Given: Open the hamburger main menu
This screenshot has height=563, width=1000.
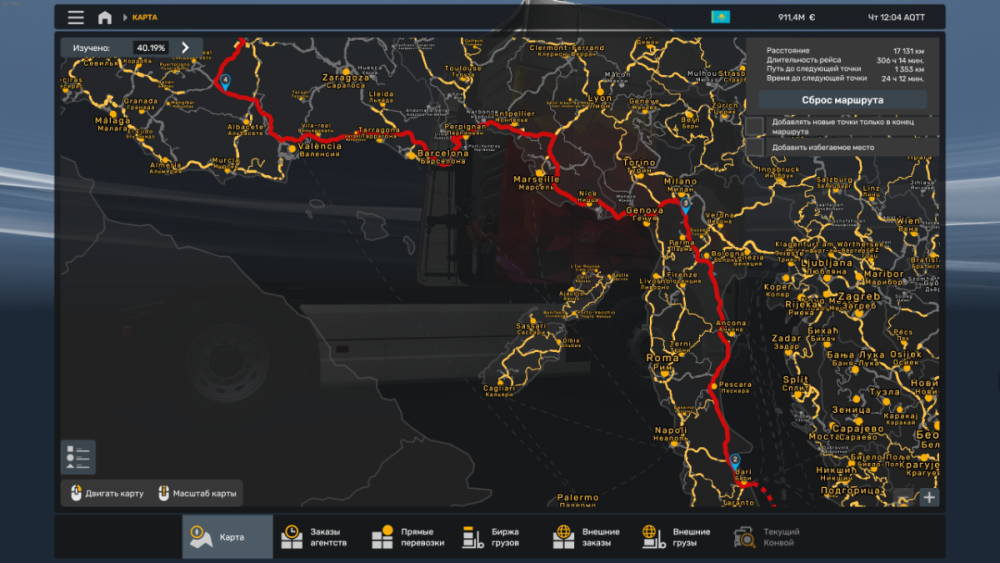Looking at the screenshot, I should coord(76,17).
